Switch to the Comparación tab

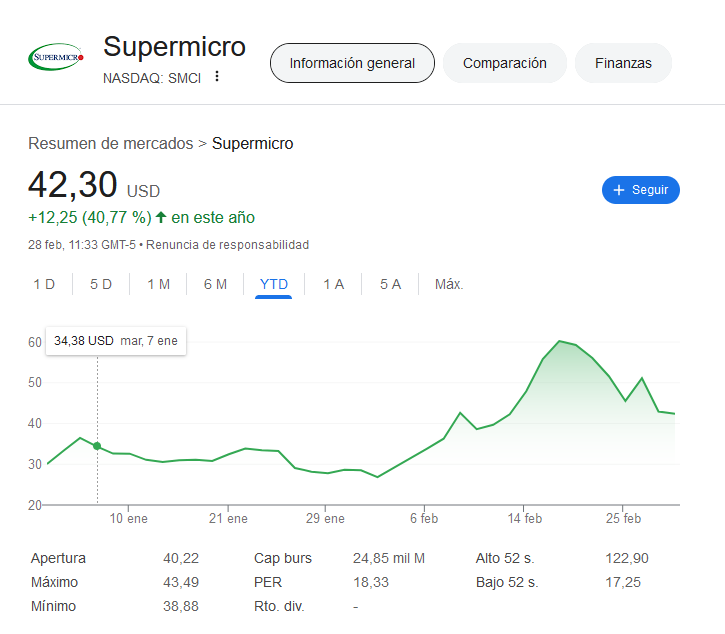tap(505, 63)
